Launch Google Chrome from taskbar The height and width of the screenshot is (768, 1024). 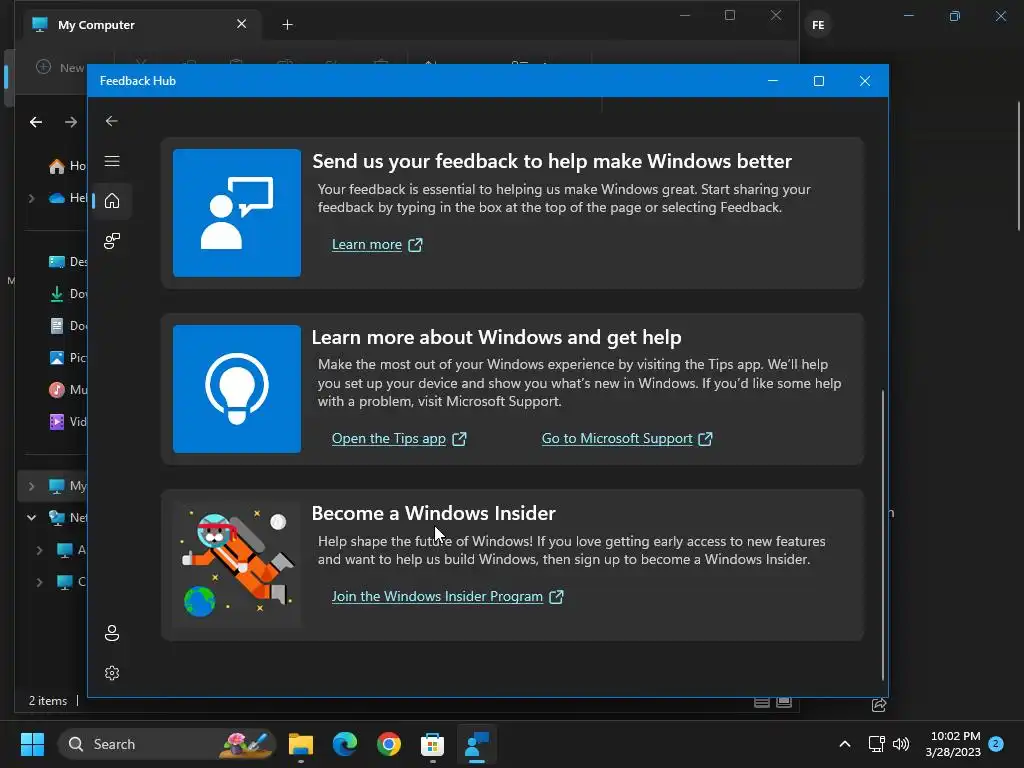click(389, 744)
